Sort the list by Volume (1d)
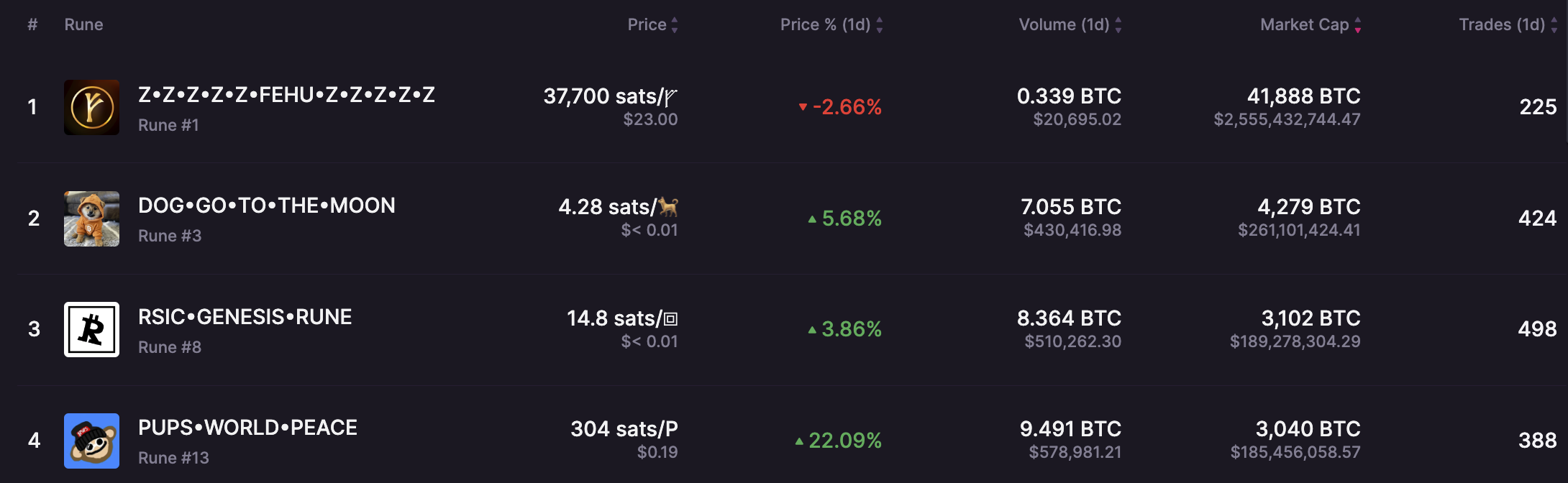This screenshot has width=1568, height=483. tap(1118, 25)
